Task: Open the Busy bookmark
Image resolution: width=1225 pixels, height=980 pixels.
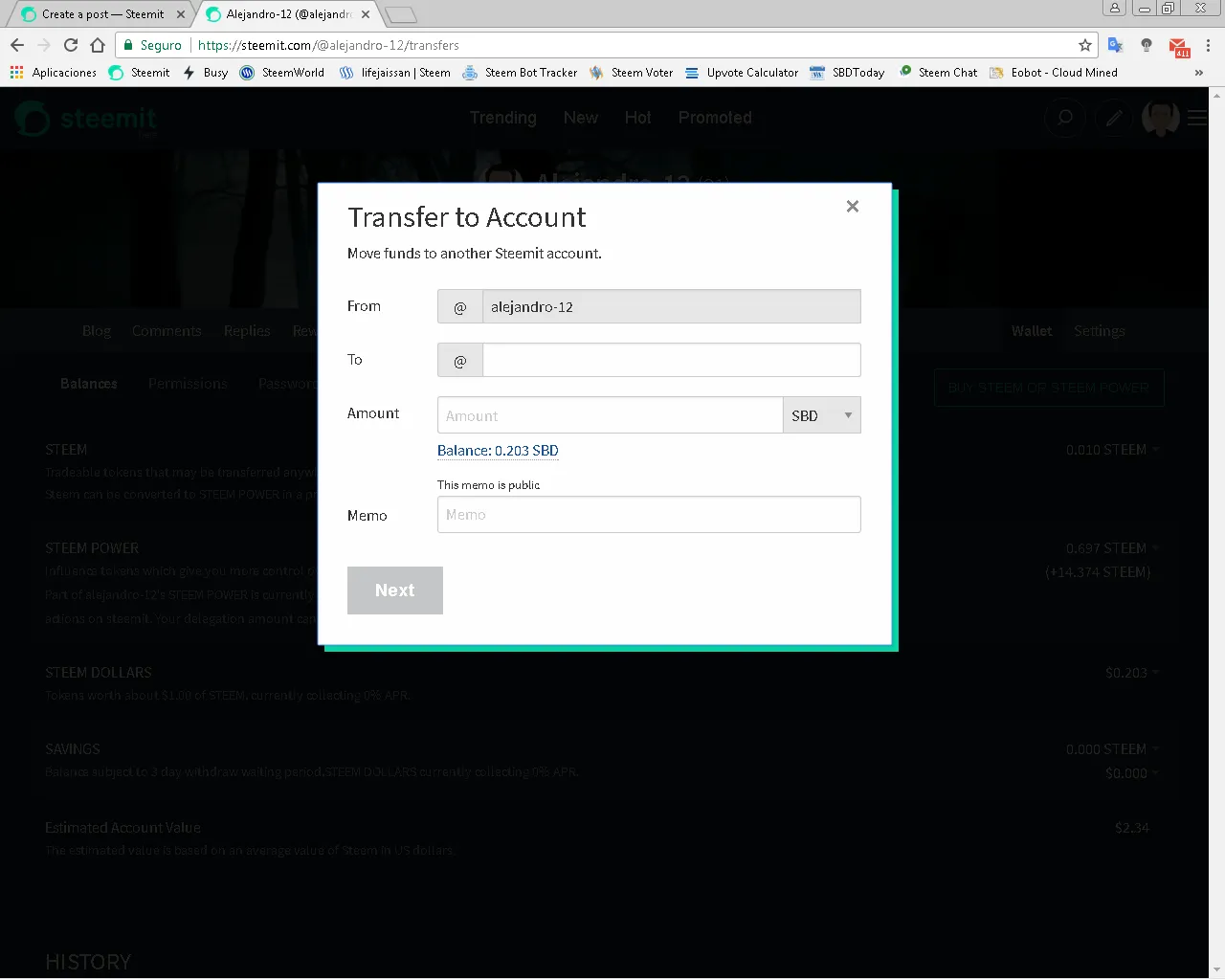Action: coord(206,73)
